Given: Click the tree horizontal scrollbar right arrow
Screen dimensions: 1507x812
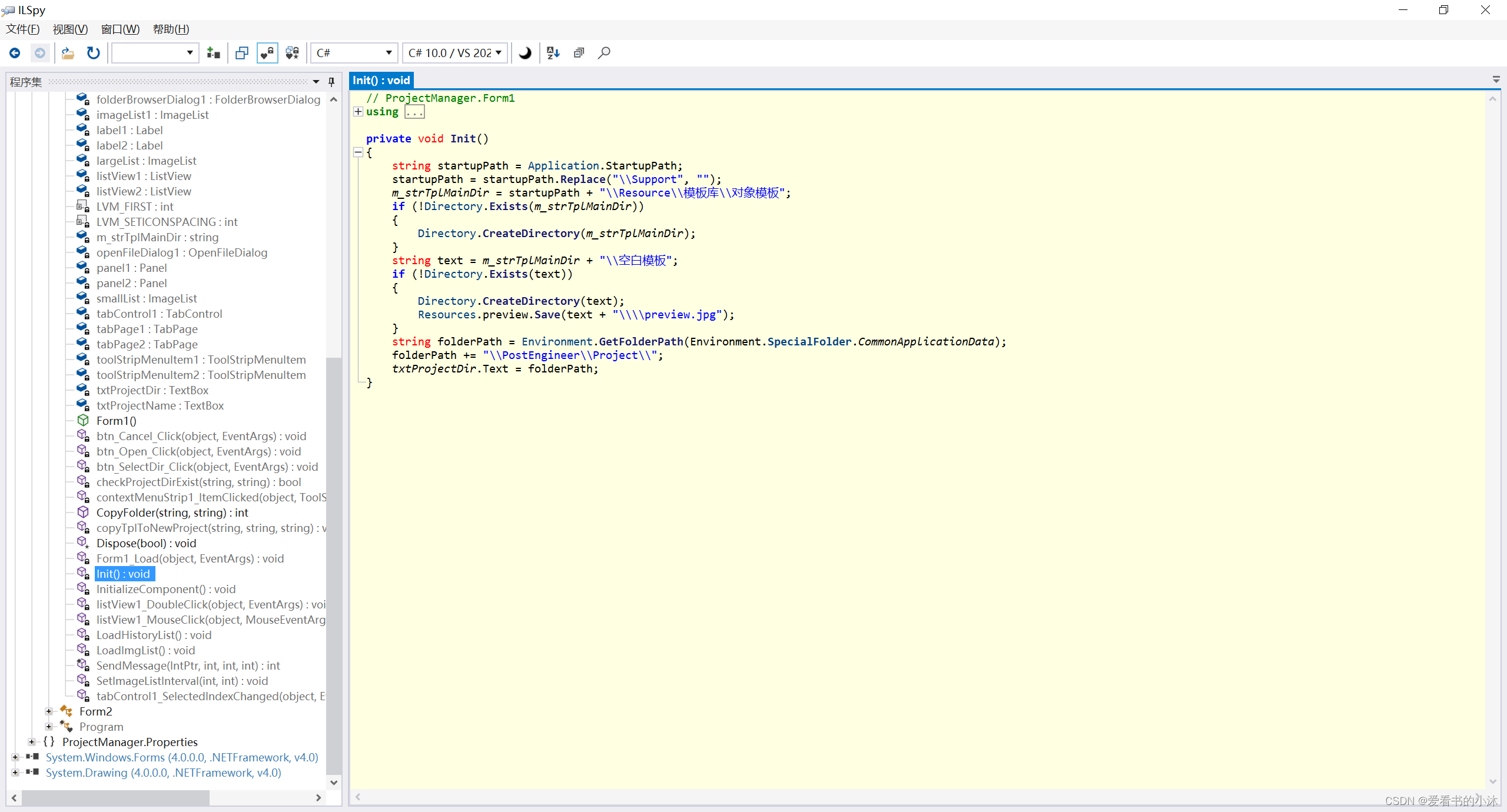Looking at the screenshot, I should 318,798.
